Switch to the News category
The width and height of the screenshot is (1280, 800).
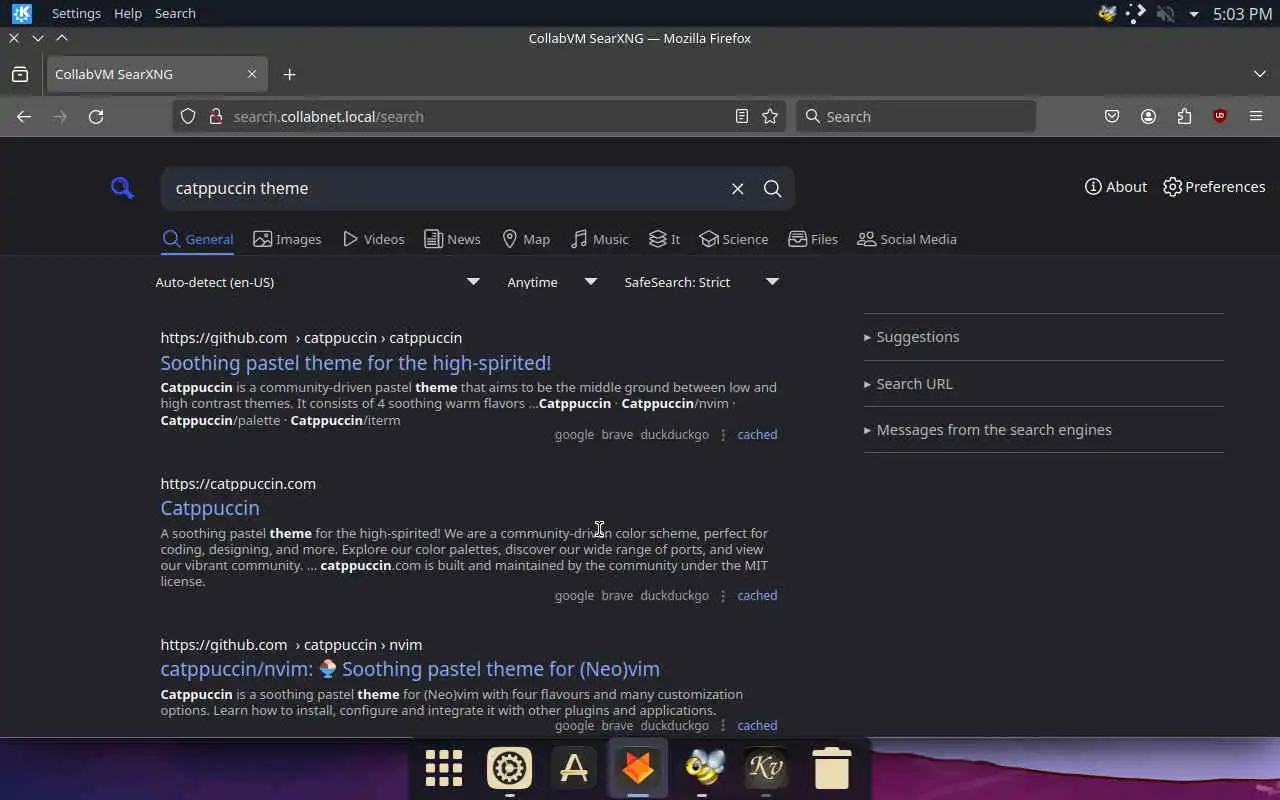point(452,239)
